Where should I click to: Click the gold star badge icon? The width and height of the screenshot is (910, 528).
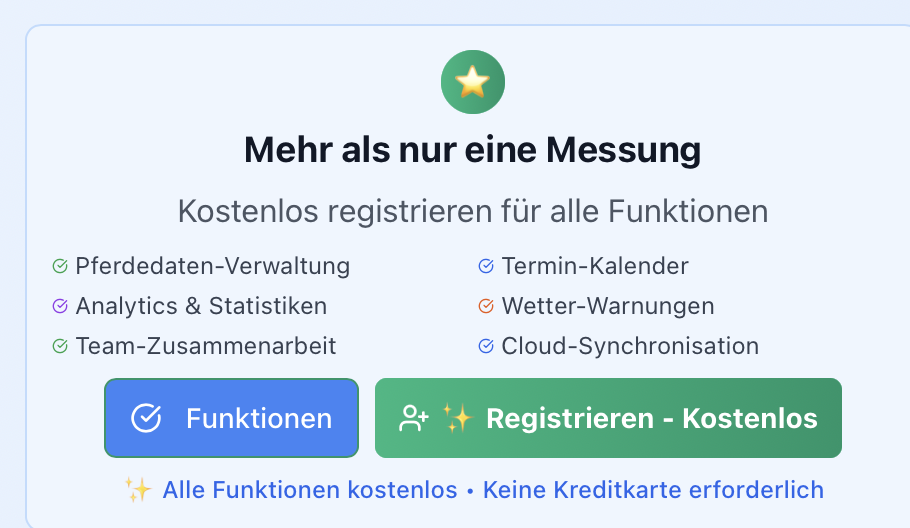473,82
